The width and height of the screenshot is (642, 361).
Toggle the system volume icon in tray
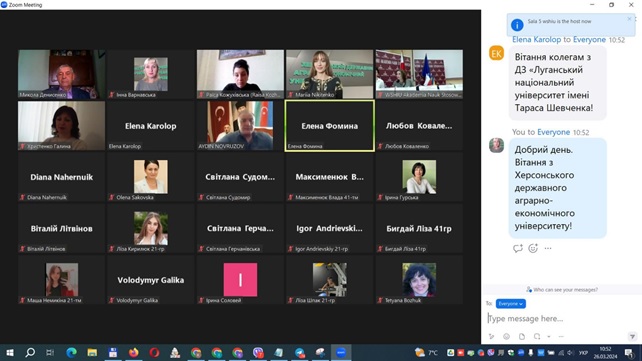coord(570,352)
